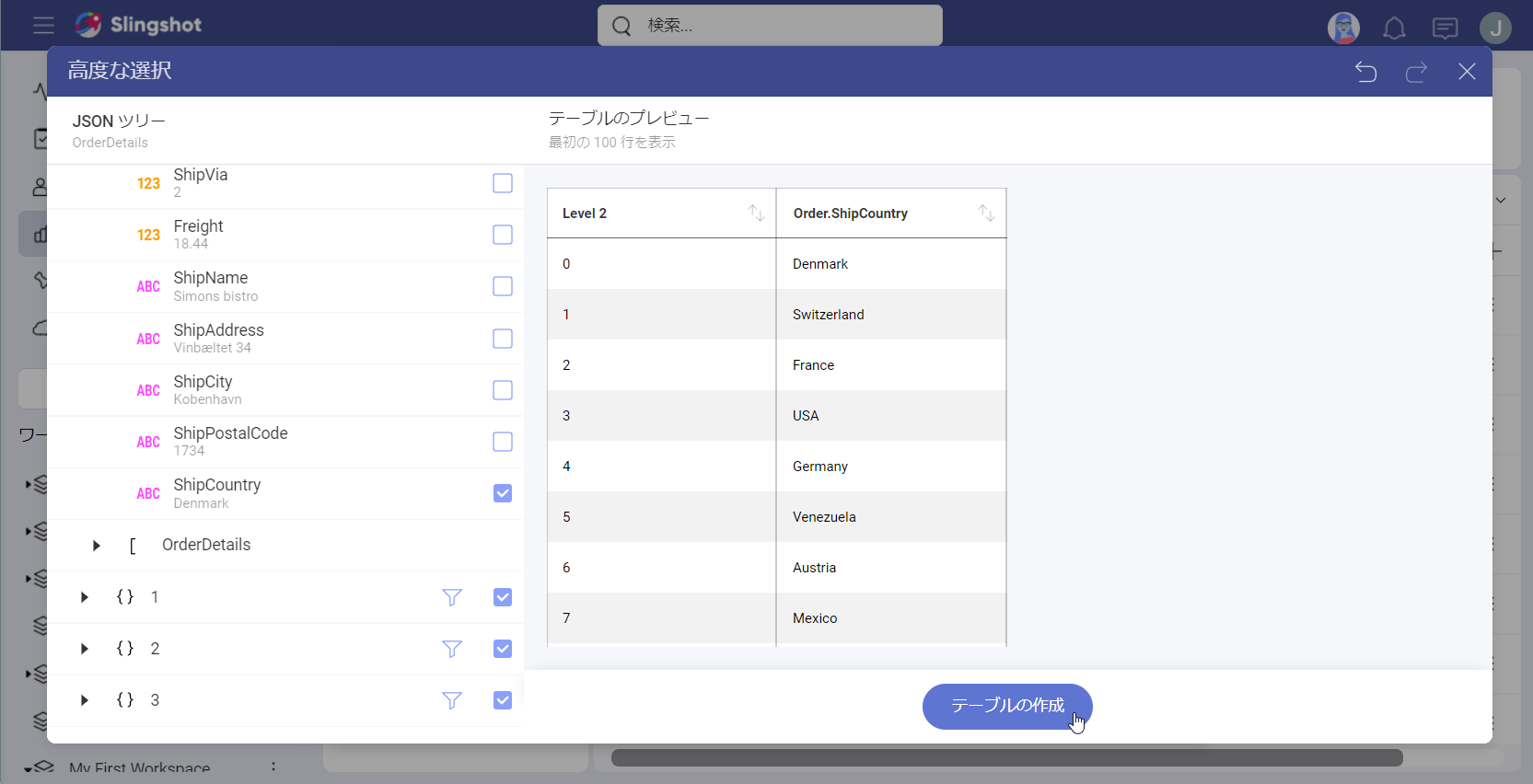The image size is (1533, 784).
Task: Open filter for object 3
Action: pos(452,700)
